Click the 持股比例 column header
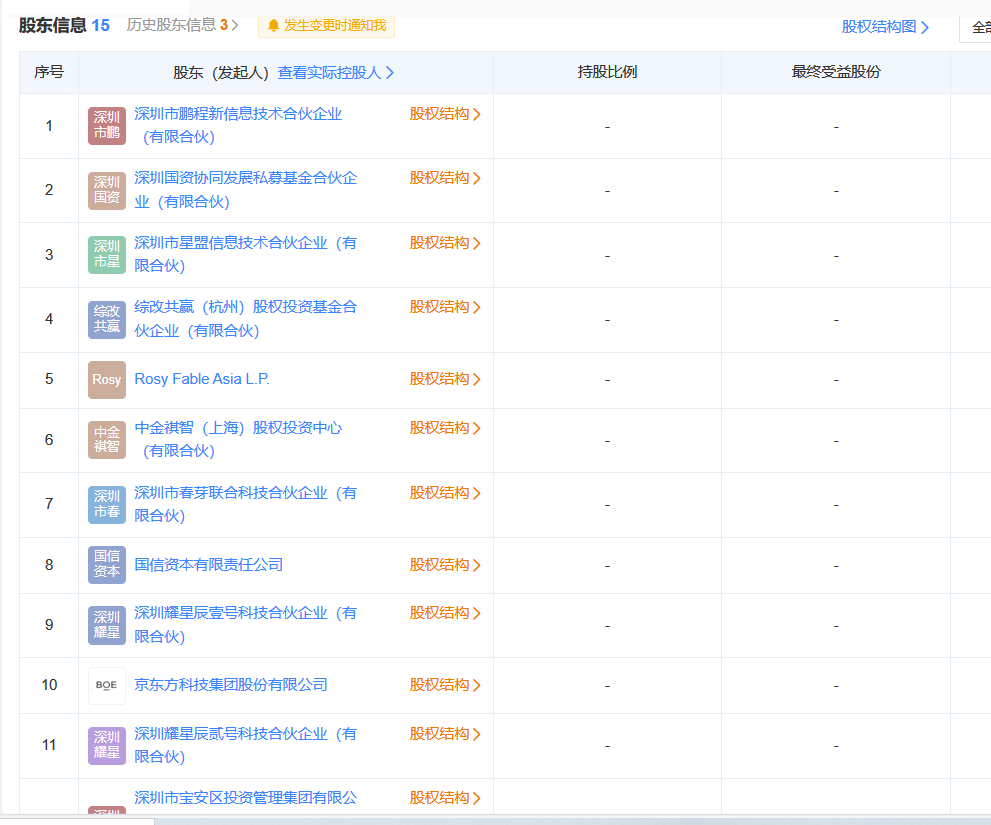991x825 pixels. pyautogui.click(x=607, y=72)
